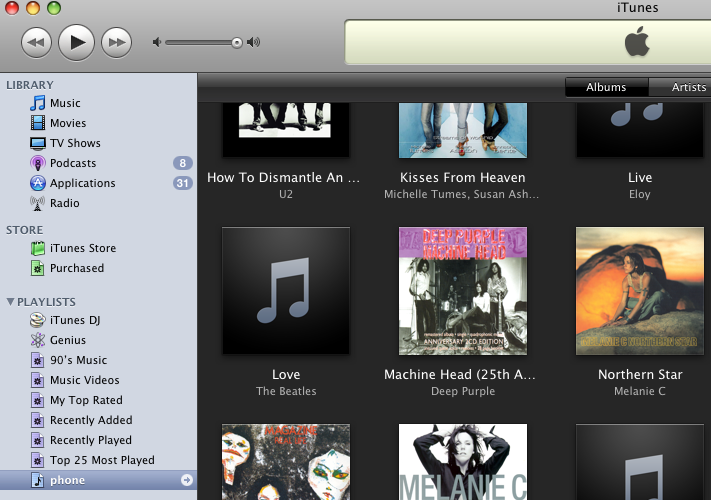
Task: Click the artist name 'The Beatles'
Action: [x=286, y=391]
